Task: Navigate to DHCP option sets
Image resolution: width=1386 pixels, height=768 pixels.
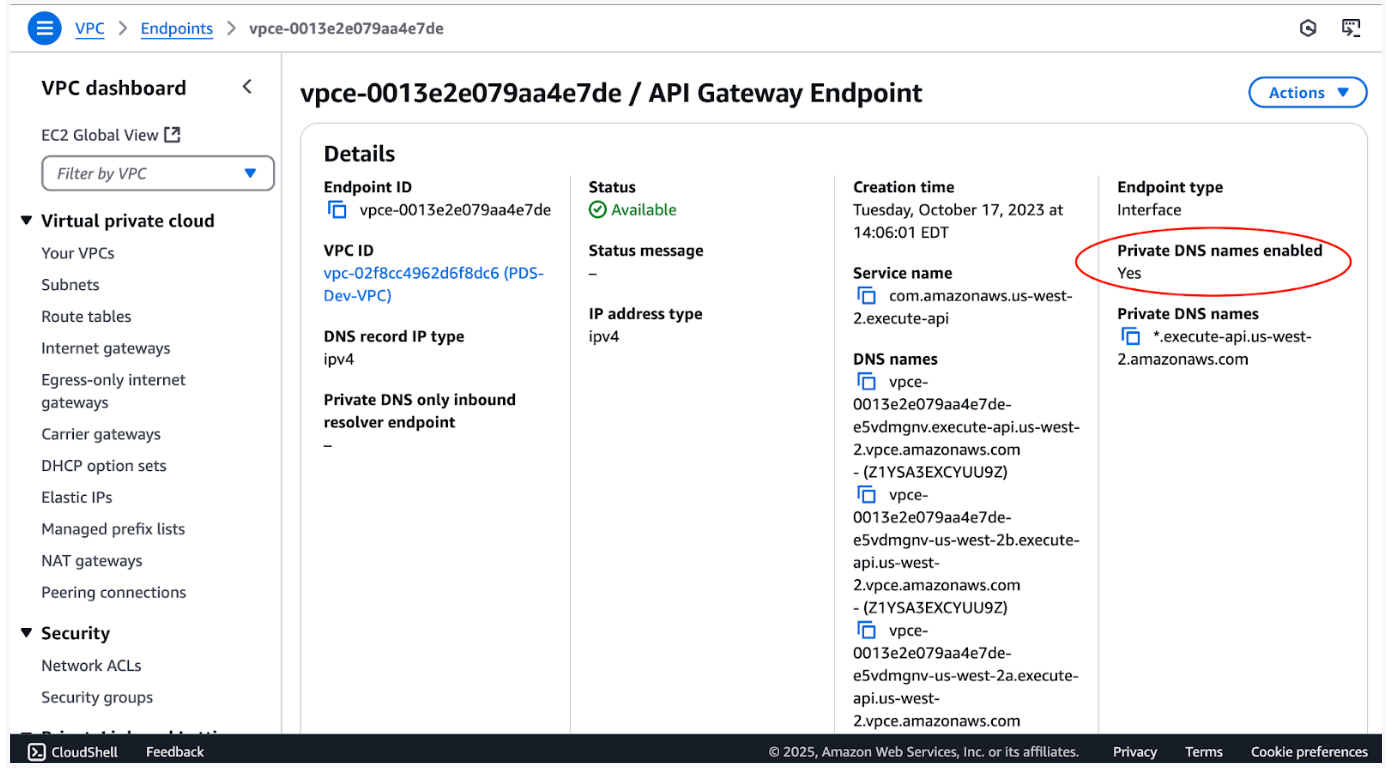Action: click(x=104, y=466)
